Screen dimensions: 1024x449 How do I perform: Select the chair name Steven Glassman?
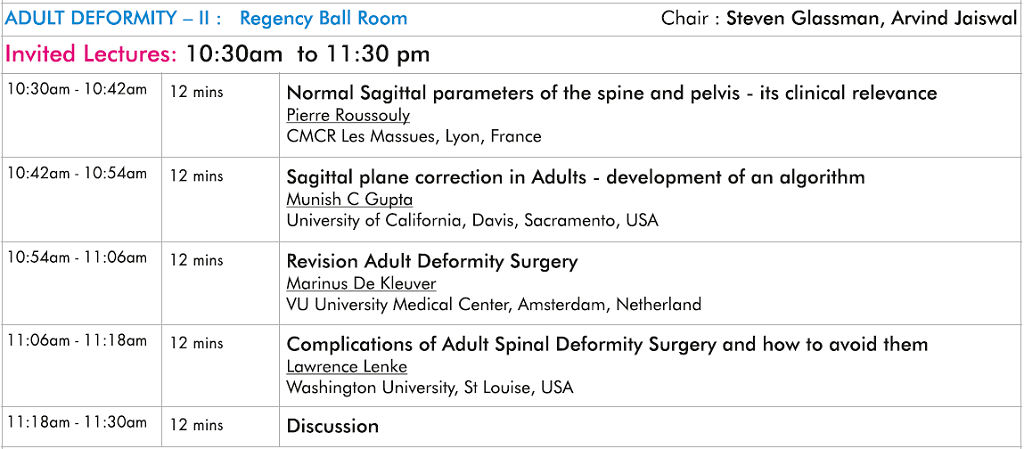802,18
